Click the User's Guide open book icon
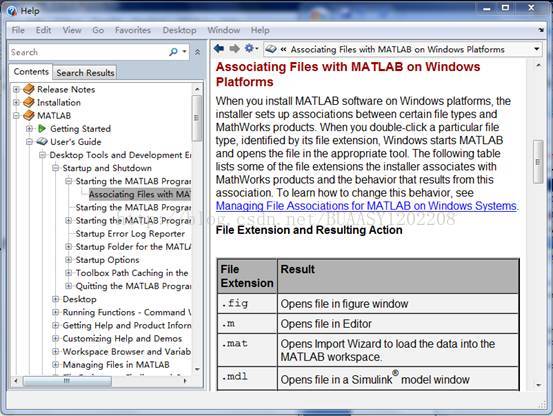 (42, 142)
